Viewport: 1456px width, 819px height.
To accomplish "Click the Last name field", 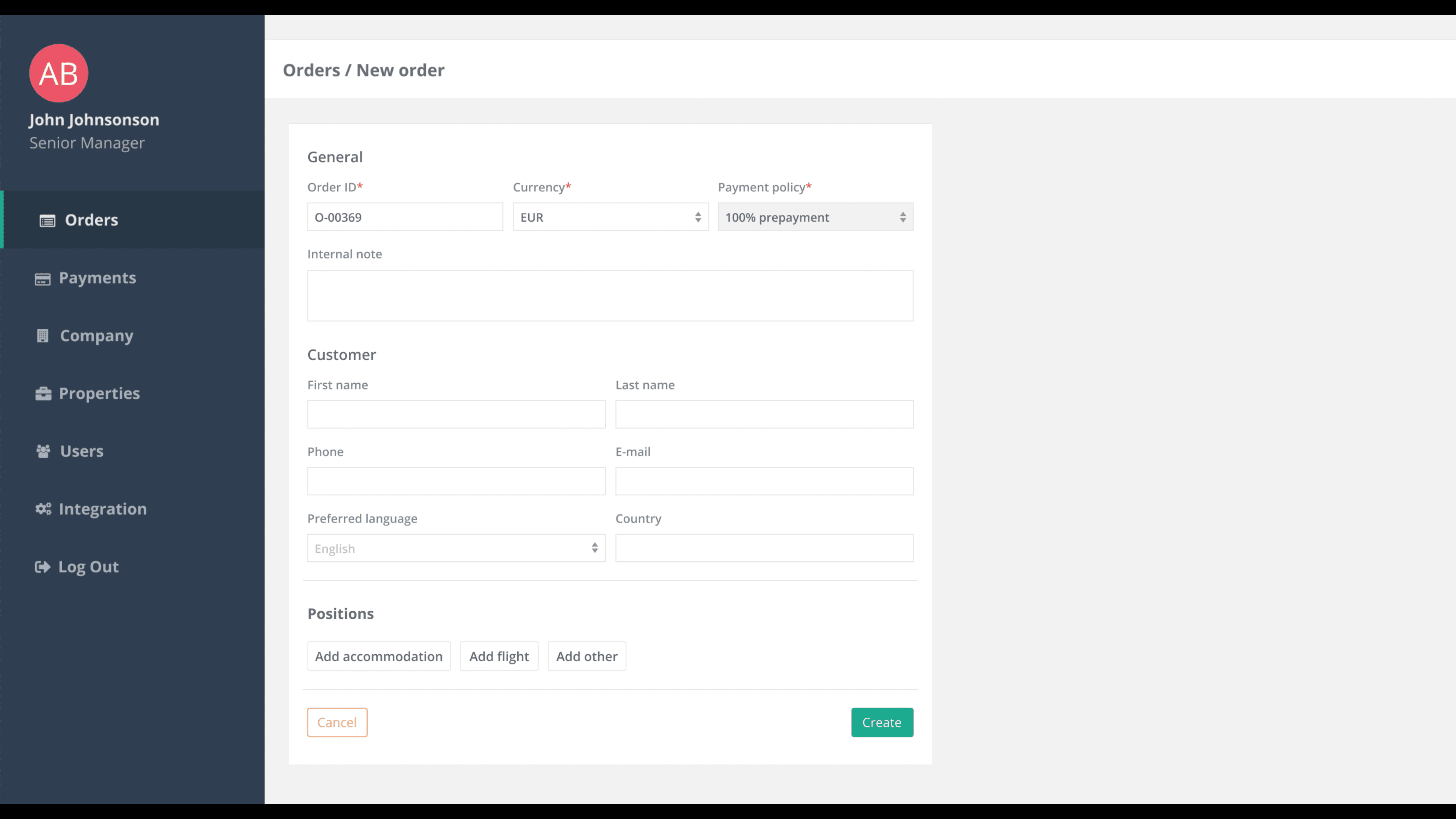I will coord(764,414).
